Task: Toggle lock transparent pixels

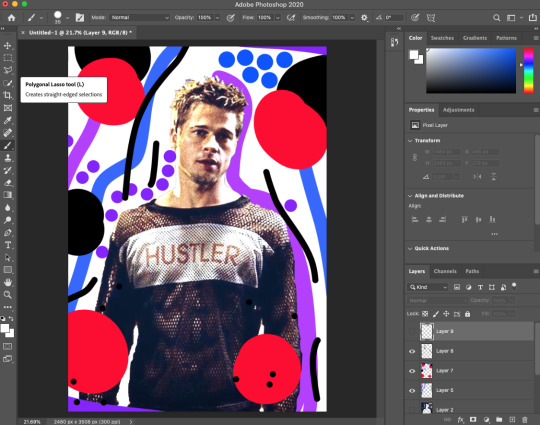Action: tap(425, 314)
